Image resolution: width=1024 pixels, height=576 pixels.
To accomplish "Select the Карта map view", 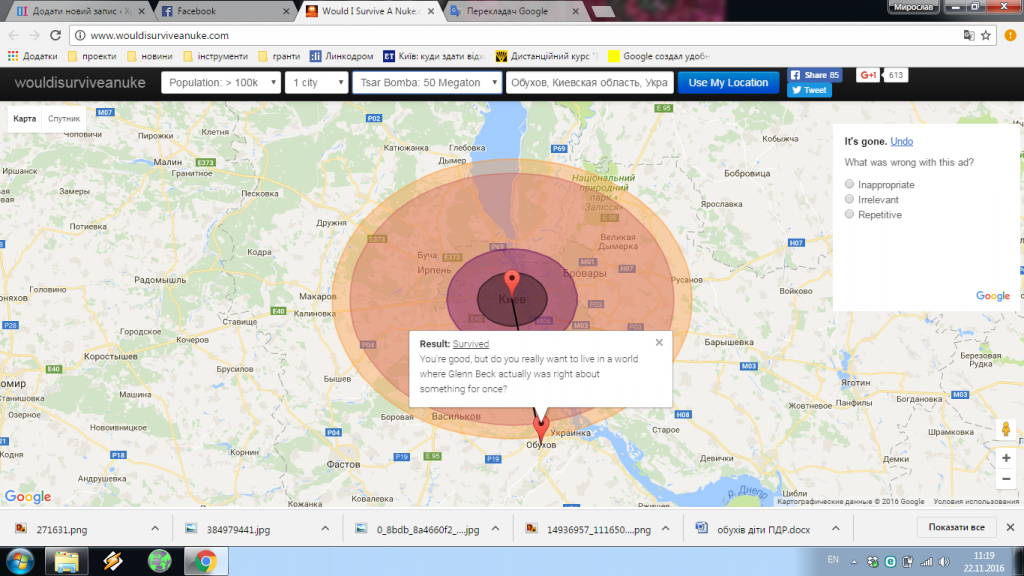I will click(x=25, y=119).
